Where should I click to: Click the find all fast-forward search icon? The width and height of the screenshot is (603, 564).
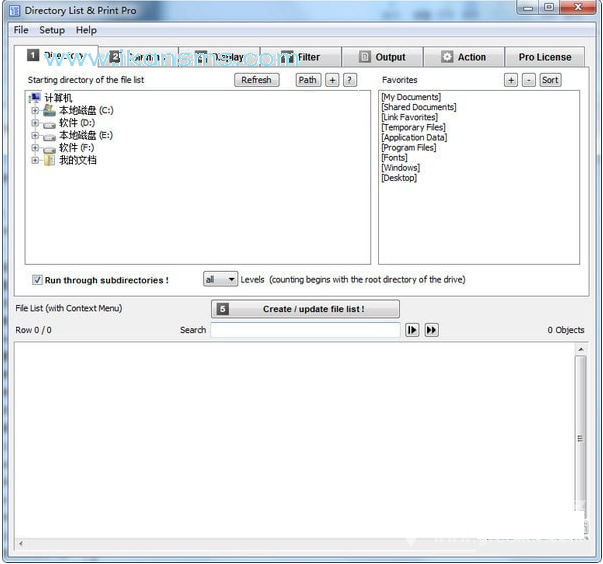(431, 330)
